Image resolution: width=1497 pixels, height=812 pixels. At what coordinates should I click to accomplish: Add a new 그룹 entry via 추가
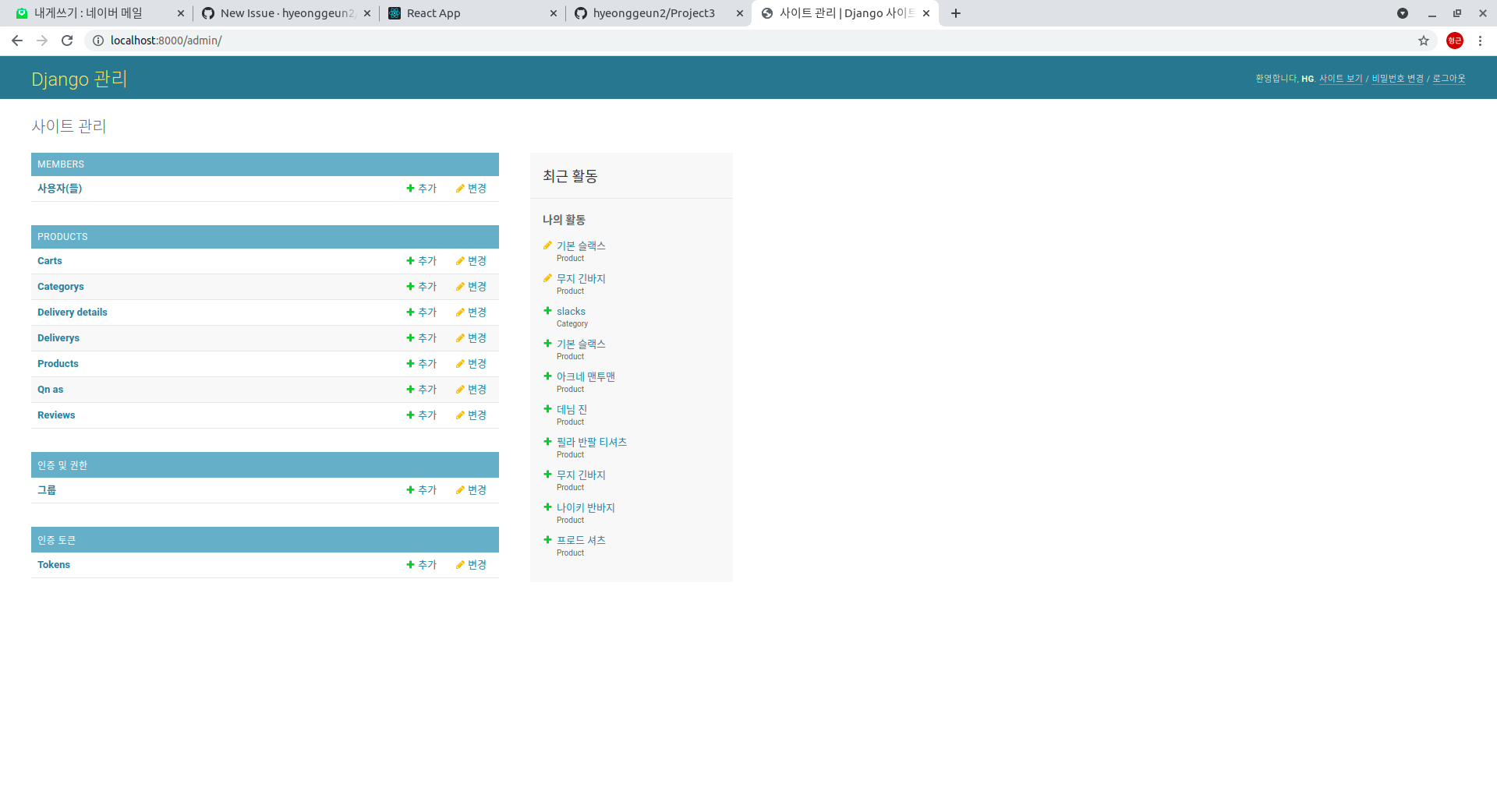pyautogui.click(x=422, y=490)
